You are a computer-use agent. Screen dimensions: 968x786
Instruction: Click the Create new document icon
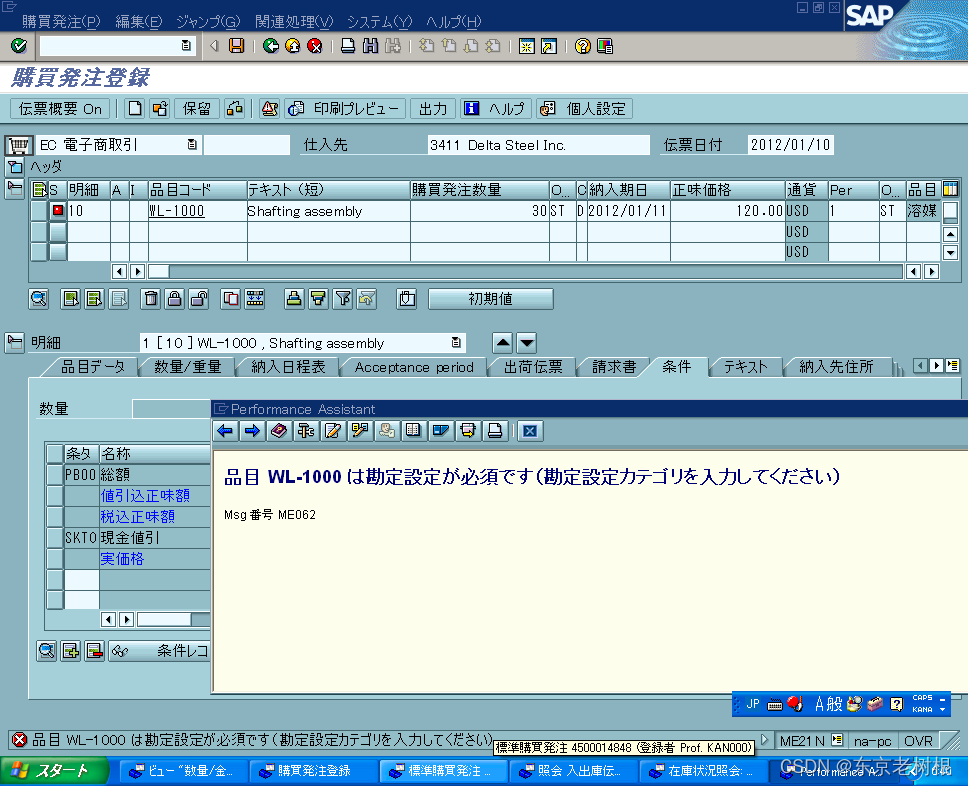tap(135, 109)
